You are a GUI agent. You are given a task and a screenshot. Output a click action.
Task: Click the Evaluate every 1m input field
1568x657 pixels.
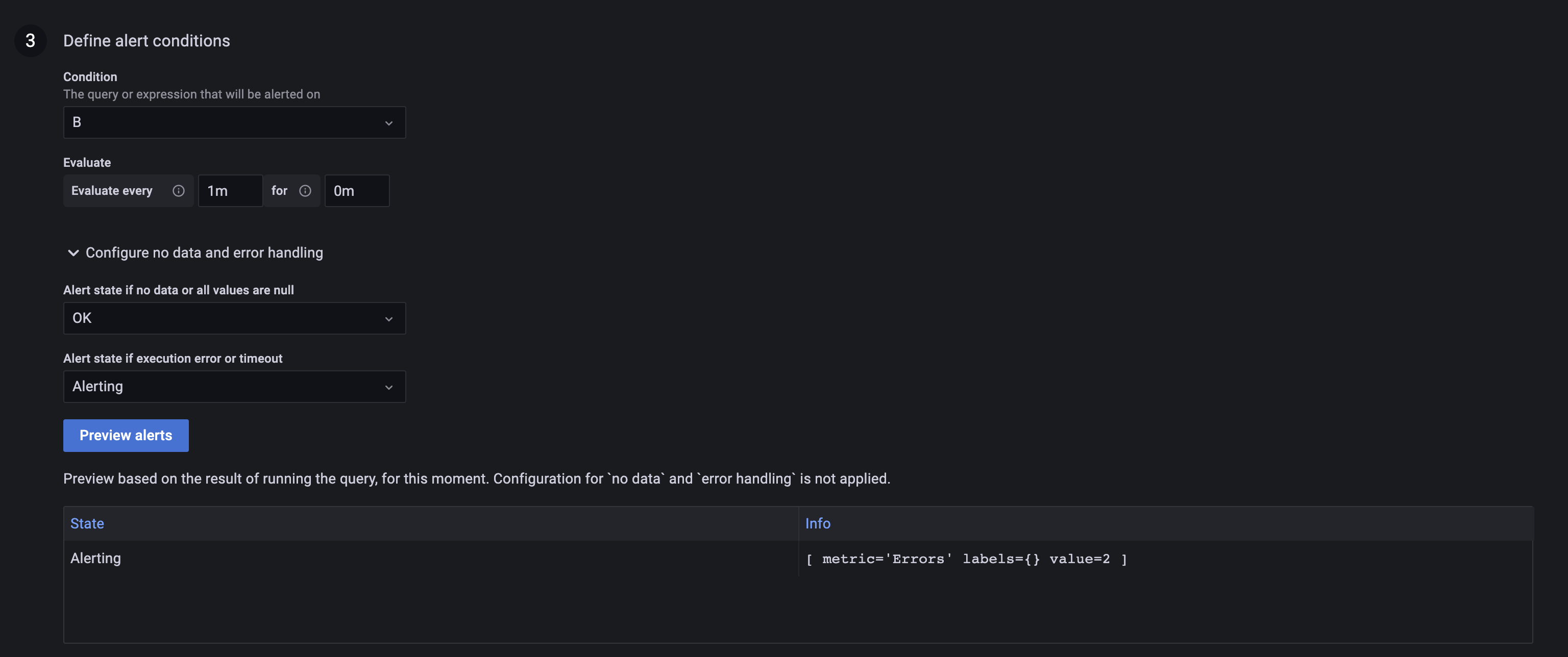[230, 191]
